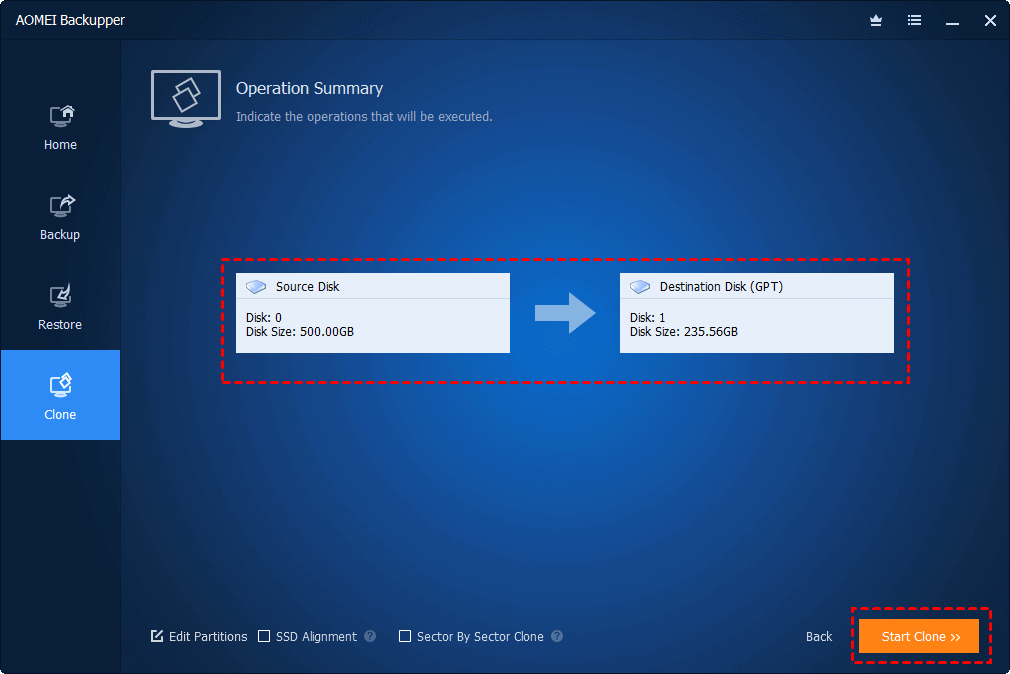This screenshot has width=1010, height=674.
Task: Click the Destination Disk drive icon
Action: pyautogui.click(x=640, y=287)
